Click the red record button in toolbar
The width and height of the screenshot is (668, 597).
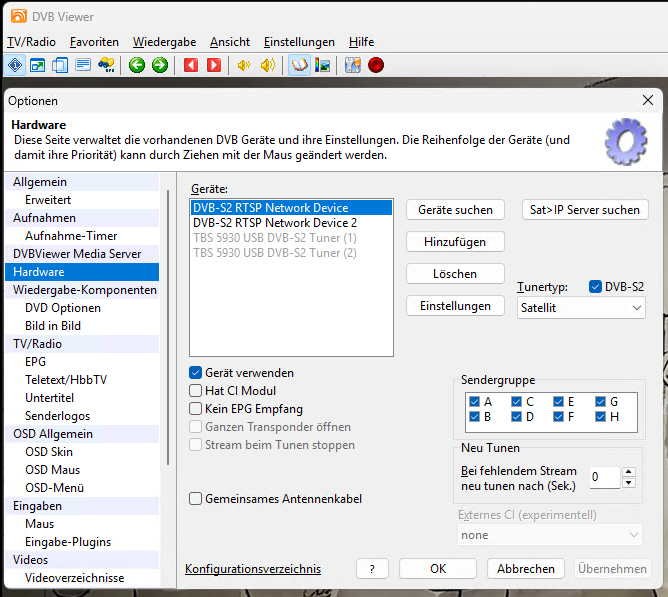tap(376, 65)
